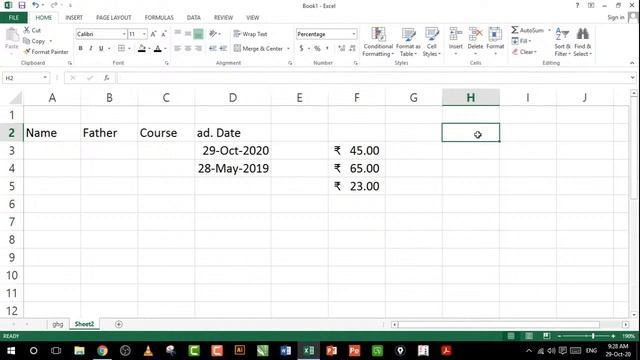Toggle Underline formatting
This screenshot has width=640, height=360.
coord(101,49)
